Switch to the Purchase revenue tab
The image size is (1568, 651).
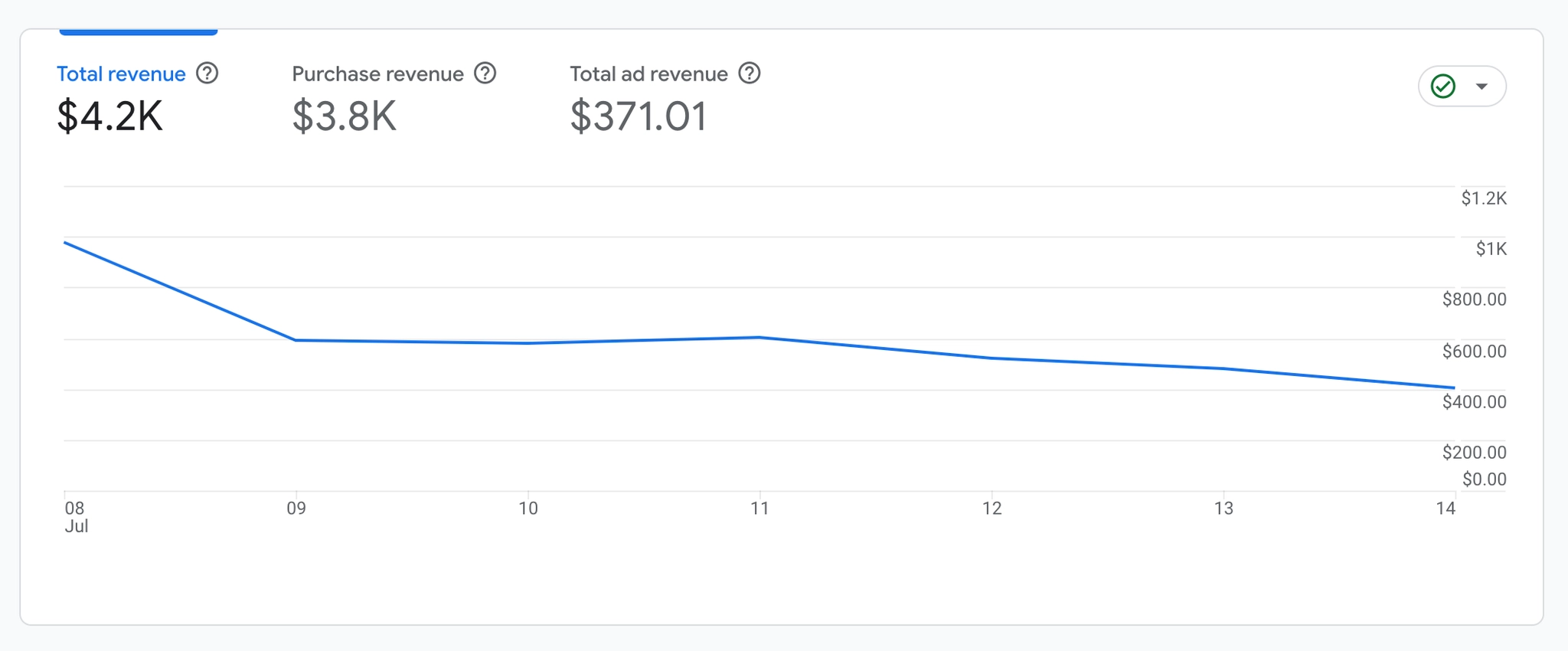coord(377,74)
